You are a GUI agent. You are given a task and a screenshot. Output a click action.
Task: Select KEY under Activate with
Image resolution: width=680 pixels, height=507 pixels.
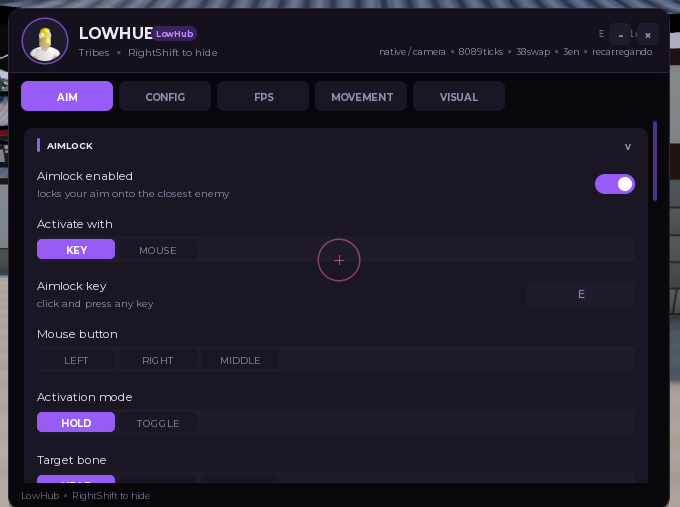76,249
